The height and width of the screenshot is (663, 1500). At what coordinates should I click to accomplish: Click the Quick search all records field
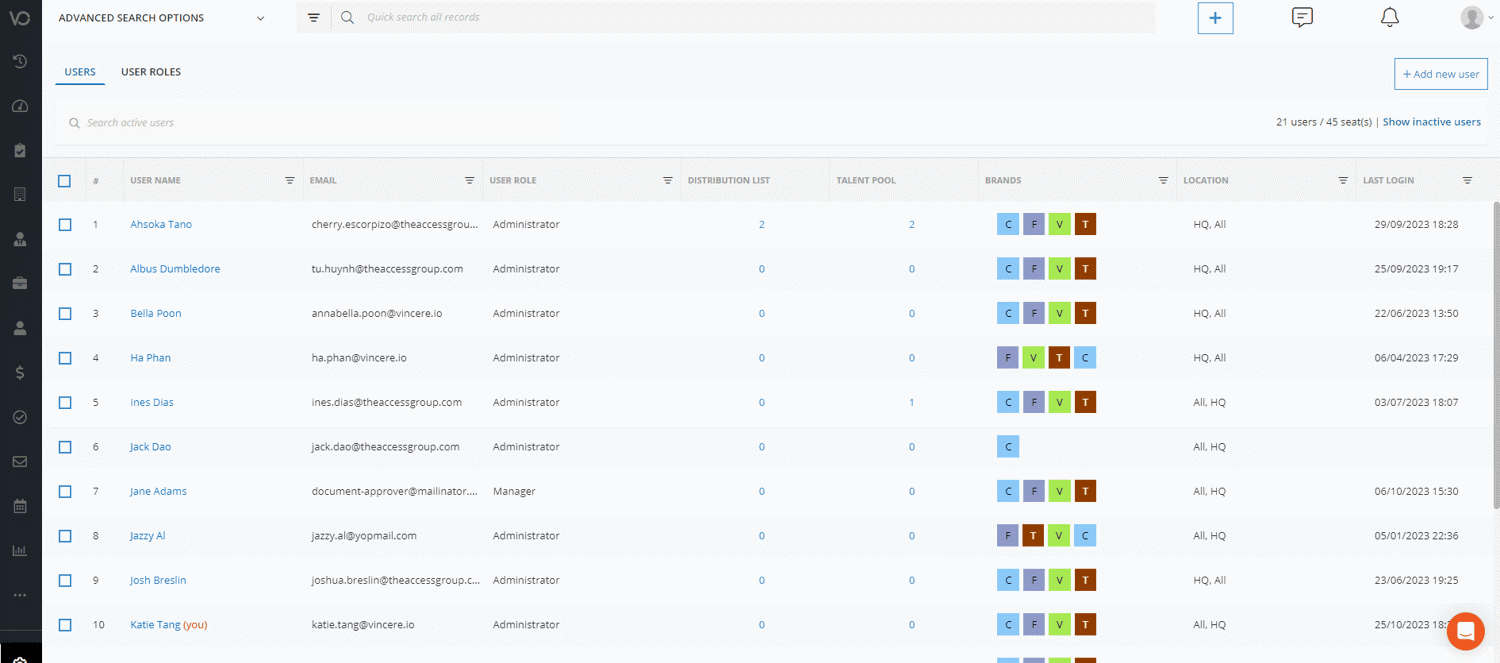745,18
